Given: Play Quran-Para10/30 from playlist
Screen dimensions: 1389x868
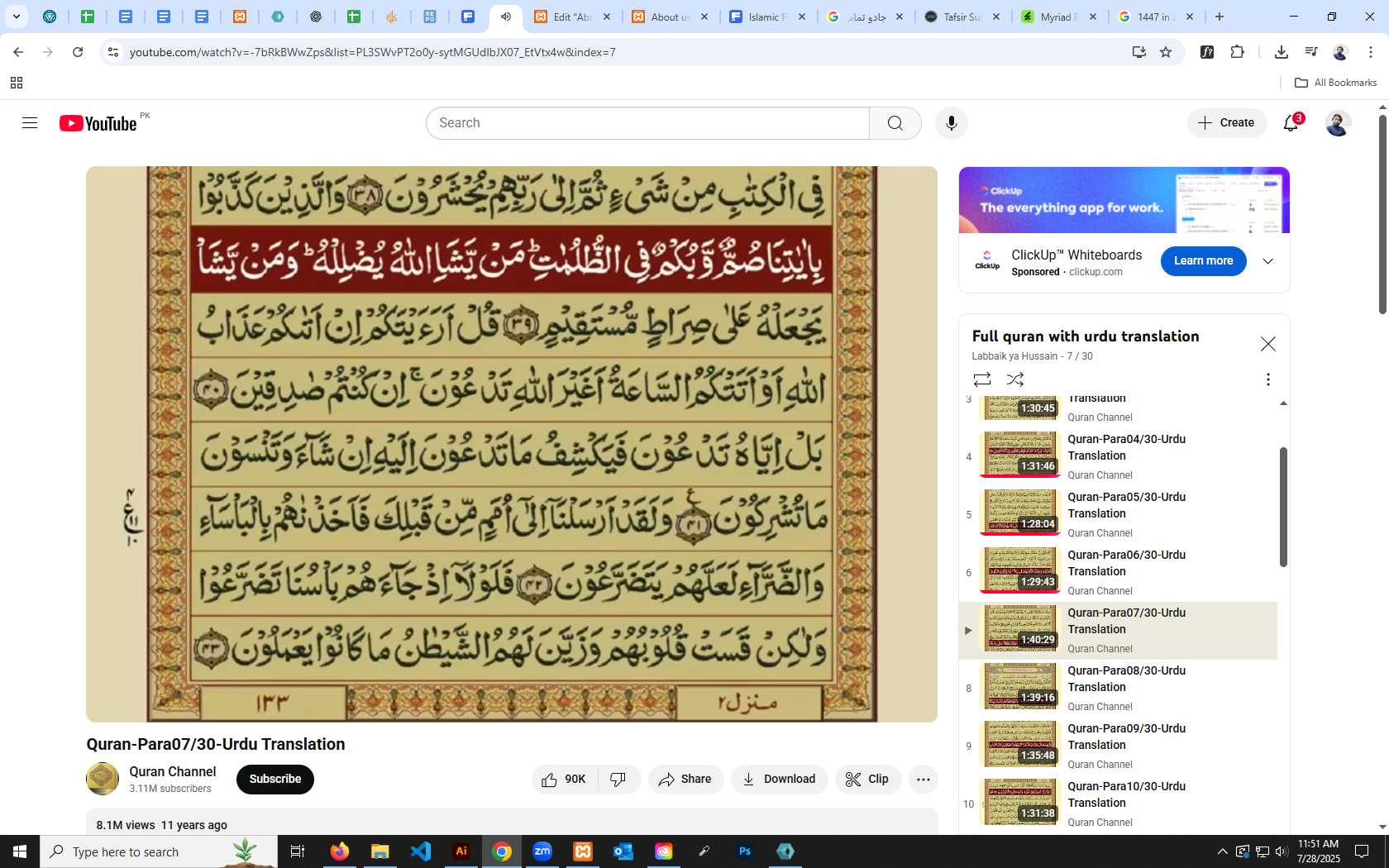Looking at the screenshot, I should 1118,804.
